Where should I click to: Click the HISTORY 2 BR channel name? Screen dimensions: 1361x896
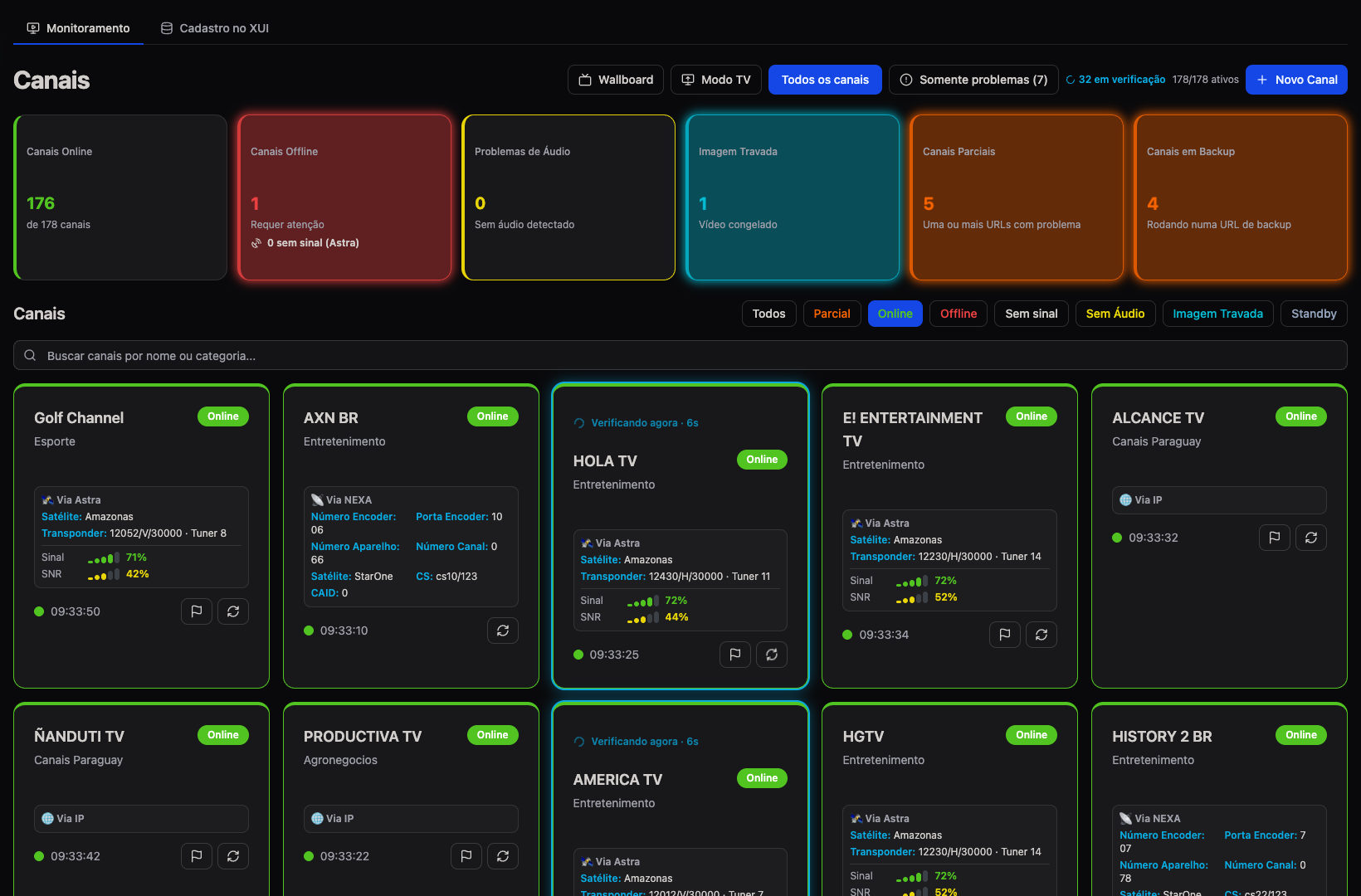coord(1162,737)
